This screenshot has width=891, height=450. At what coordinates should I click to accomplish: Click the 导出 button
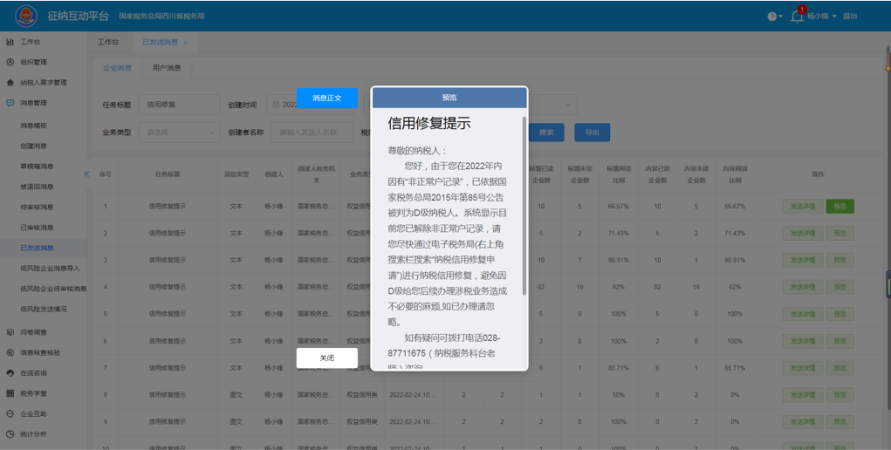(592, 132)
